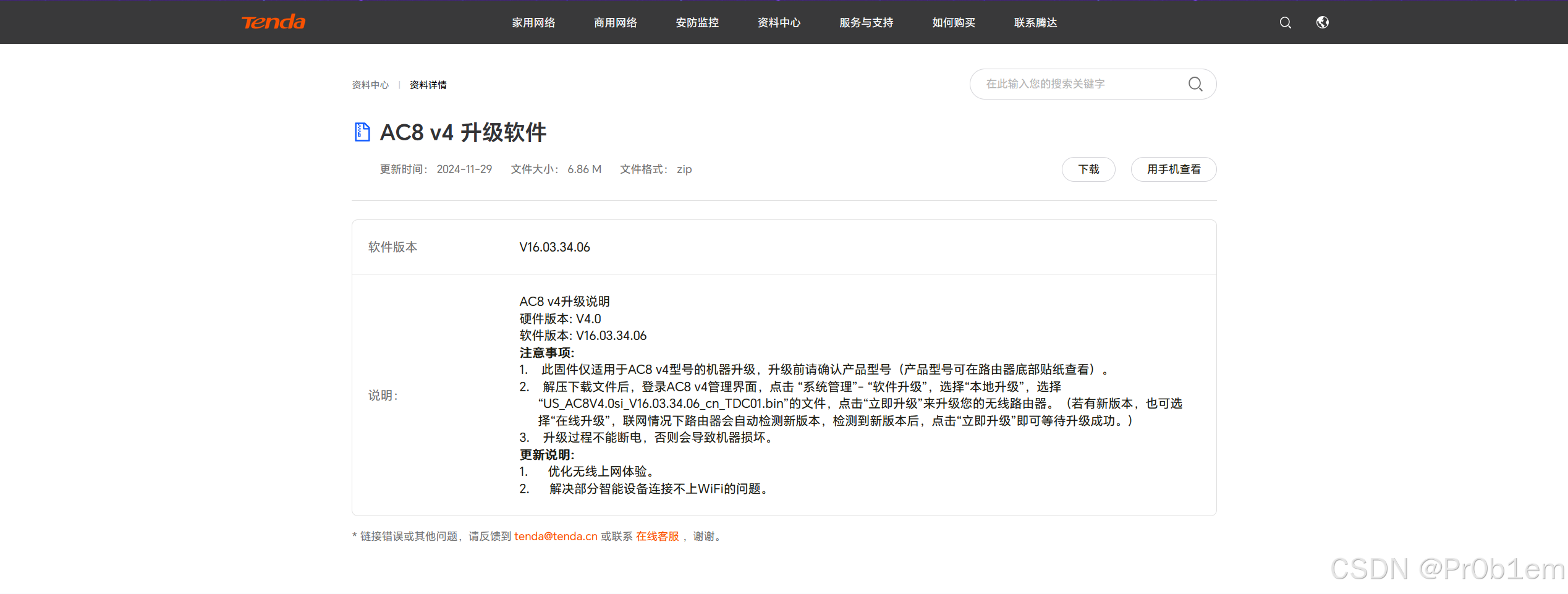Open the 安防监控 menu

click(697, 23)
